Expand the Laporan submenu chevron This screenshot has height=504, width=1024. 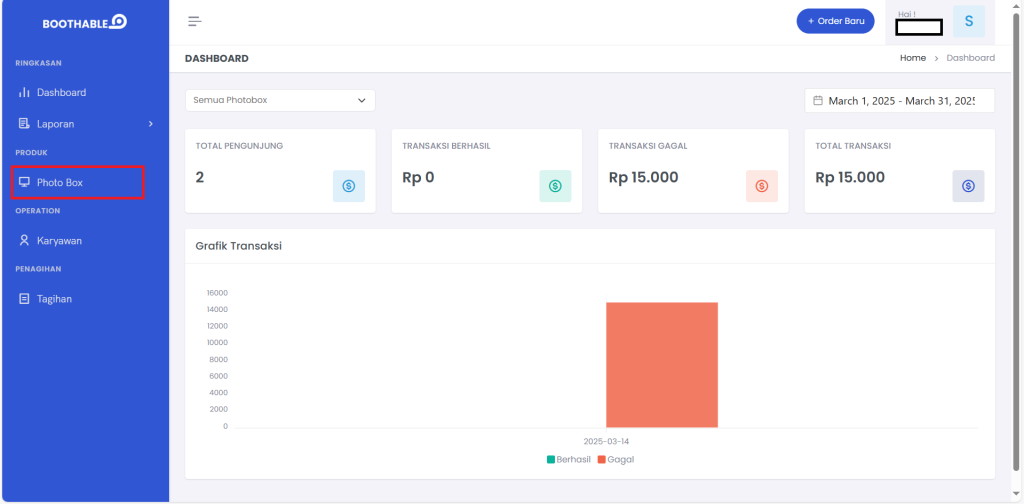(151, 123)
